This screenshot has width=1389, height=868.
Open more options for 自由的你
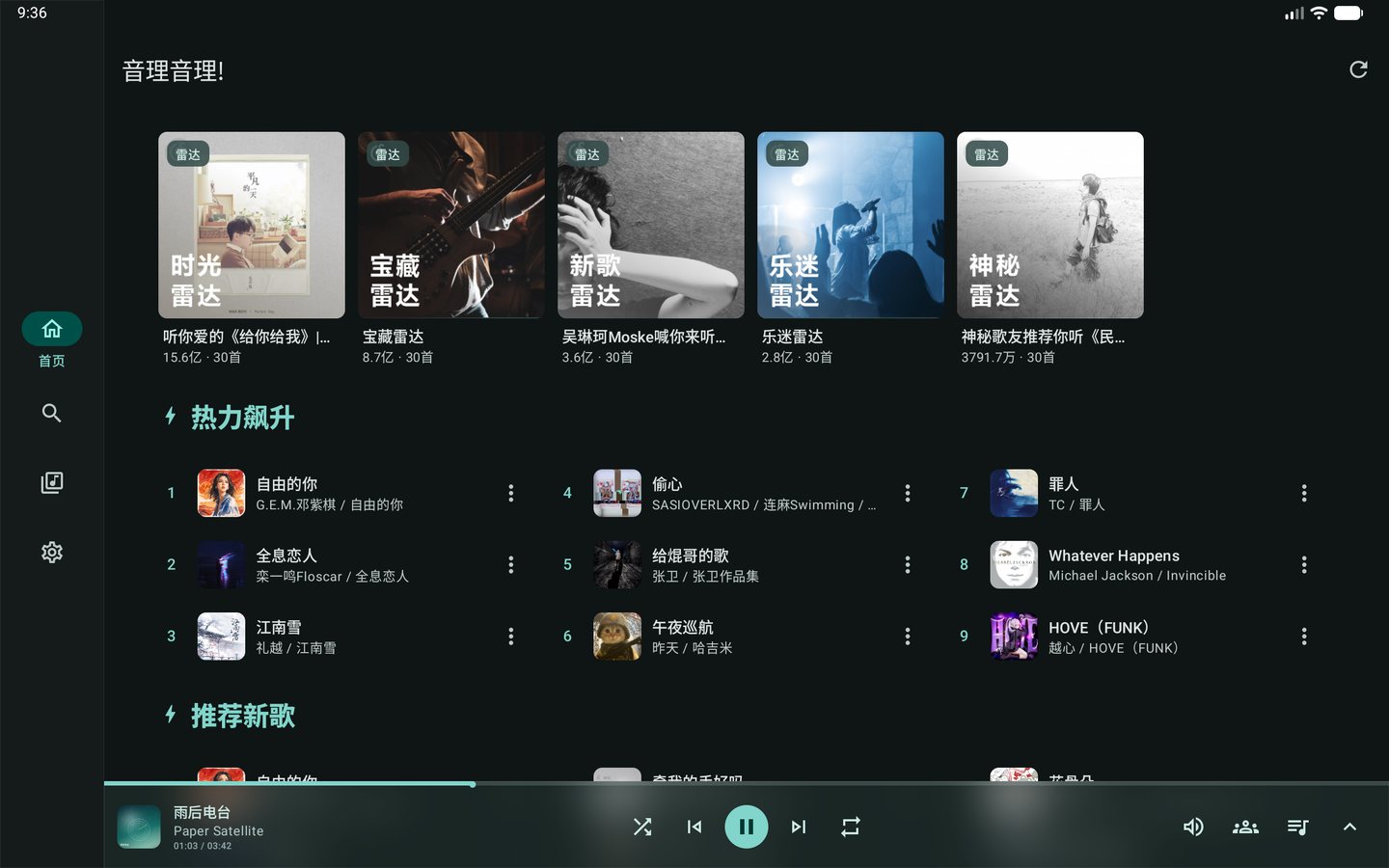tap(511, 493)
